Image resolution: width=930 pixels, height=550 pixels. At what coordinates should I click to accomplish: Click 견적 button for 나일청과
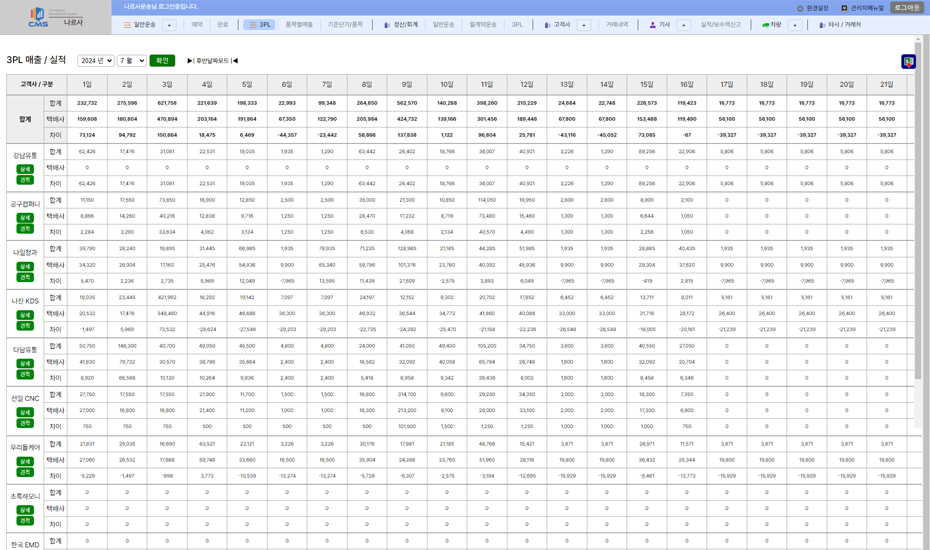25,277
